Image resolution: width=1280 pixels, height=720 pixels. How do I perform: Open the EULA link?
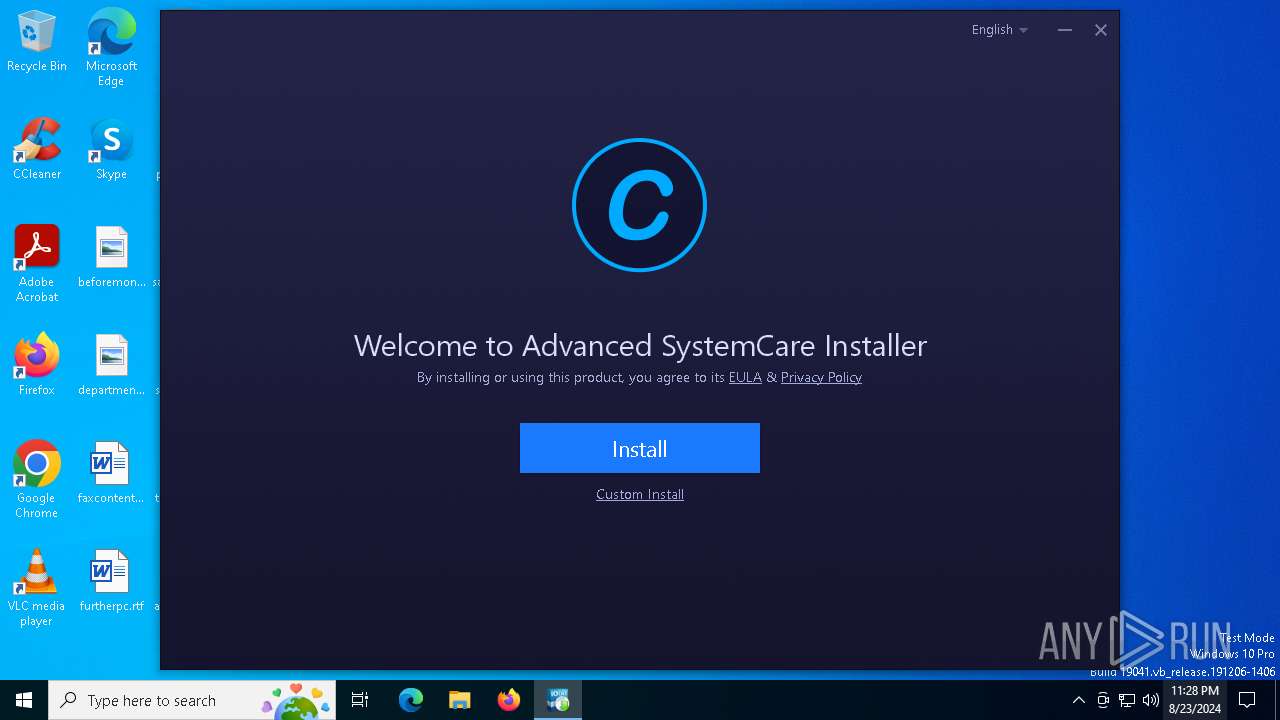pos(745,377)
